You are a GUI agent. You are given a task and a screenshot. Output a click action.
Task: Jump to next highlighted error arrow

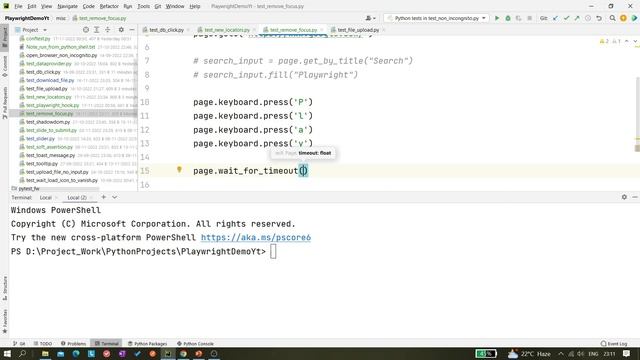(x=635, y=41)
